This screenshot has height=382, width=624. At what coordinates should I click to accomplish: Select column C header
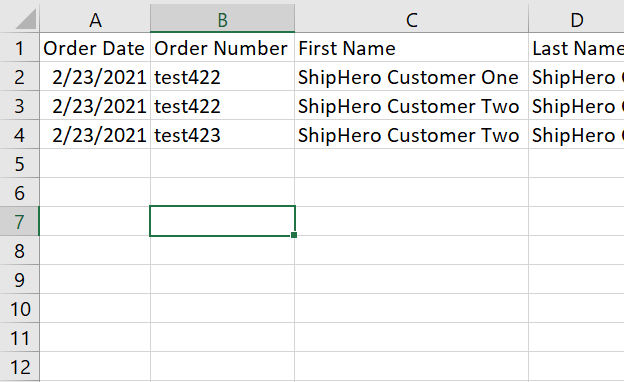pyautogui.click(x=411, y=19)
